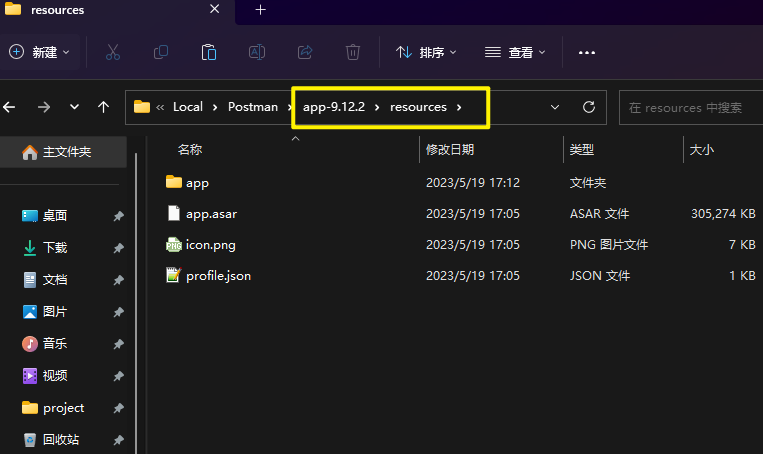763x454 pixels.
Task: Navigate back to previous folder
Action: pos(9,107)
